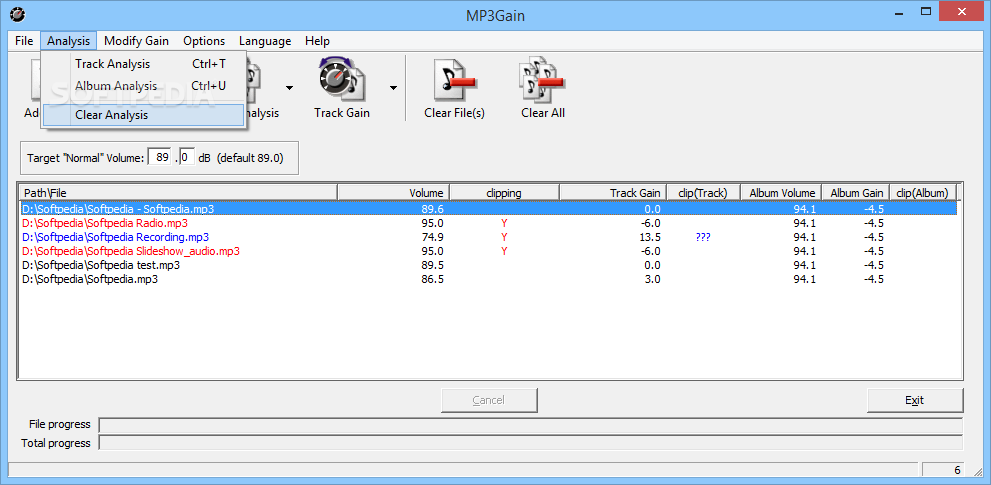Sort by Track Gain column header

[x=613, y=193]
